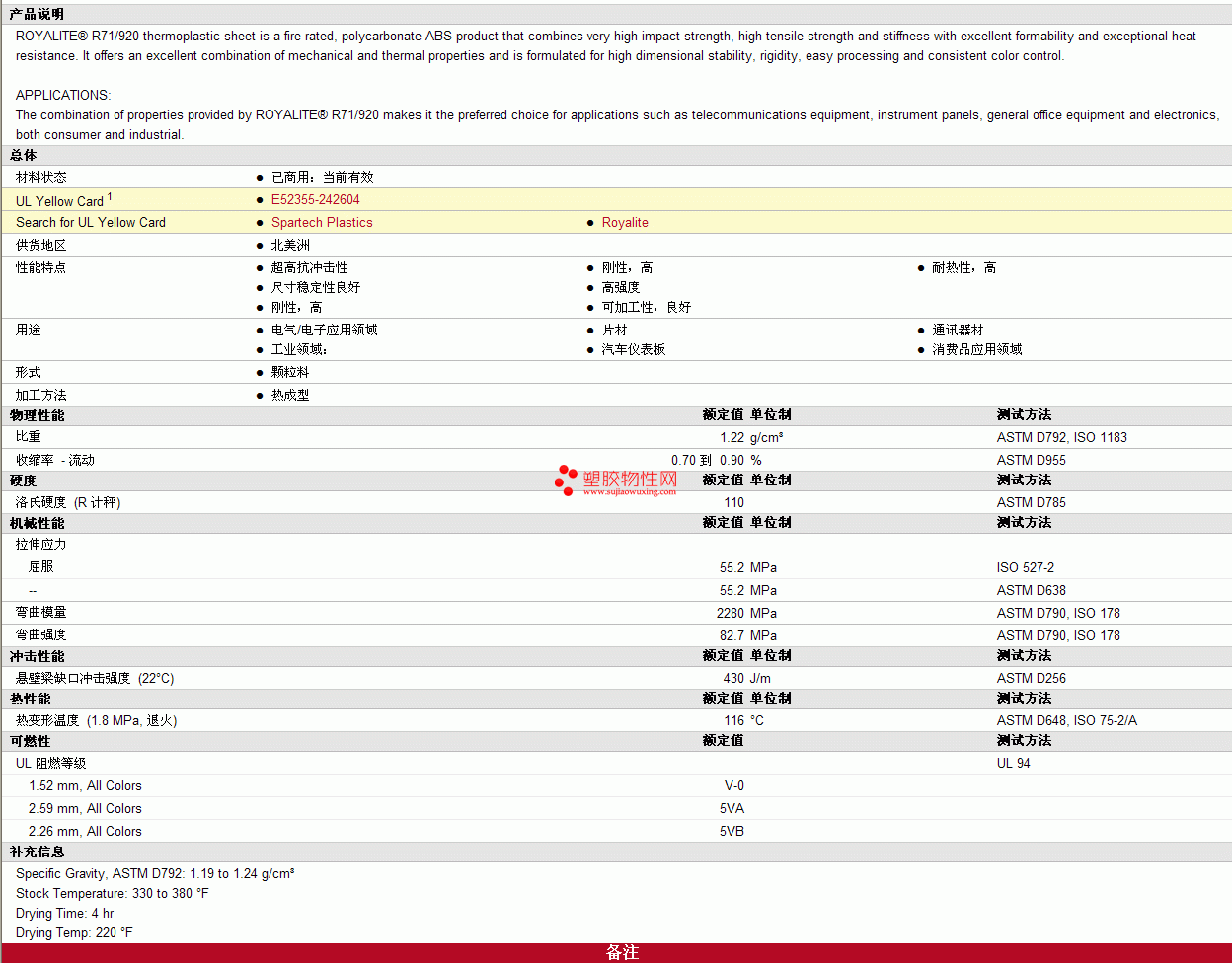Viewport: 1232px width, 963px height.
Task: Click the APPLICATIONS: heading
Action: [63, 95]
